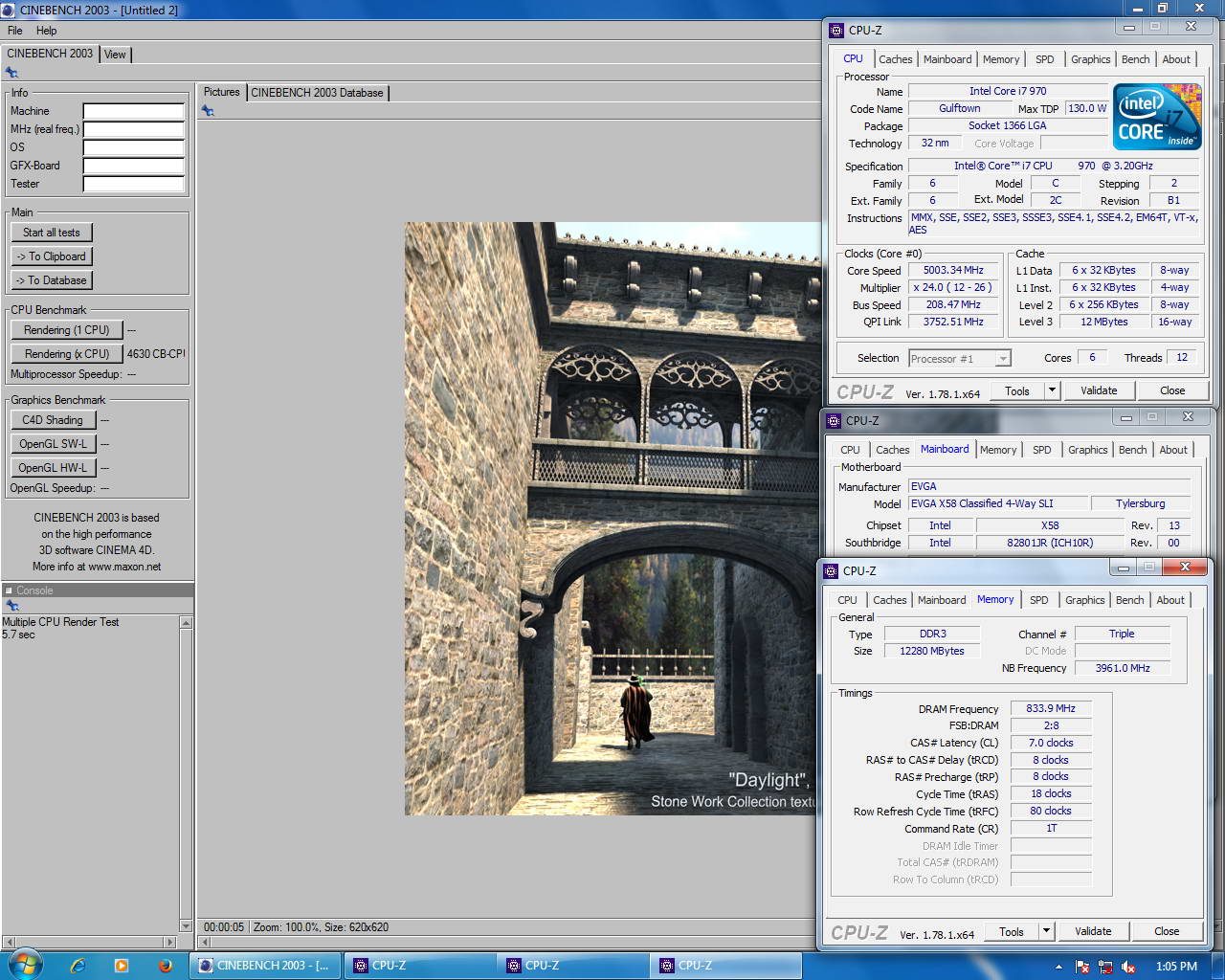Click the Core Speed value 5003.34 MHz
The image size is (1225, 980).
click(x=953, y=271)
